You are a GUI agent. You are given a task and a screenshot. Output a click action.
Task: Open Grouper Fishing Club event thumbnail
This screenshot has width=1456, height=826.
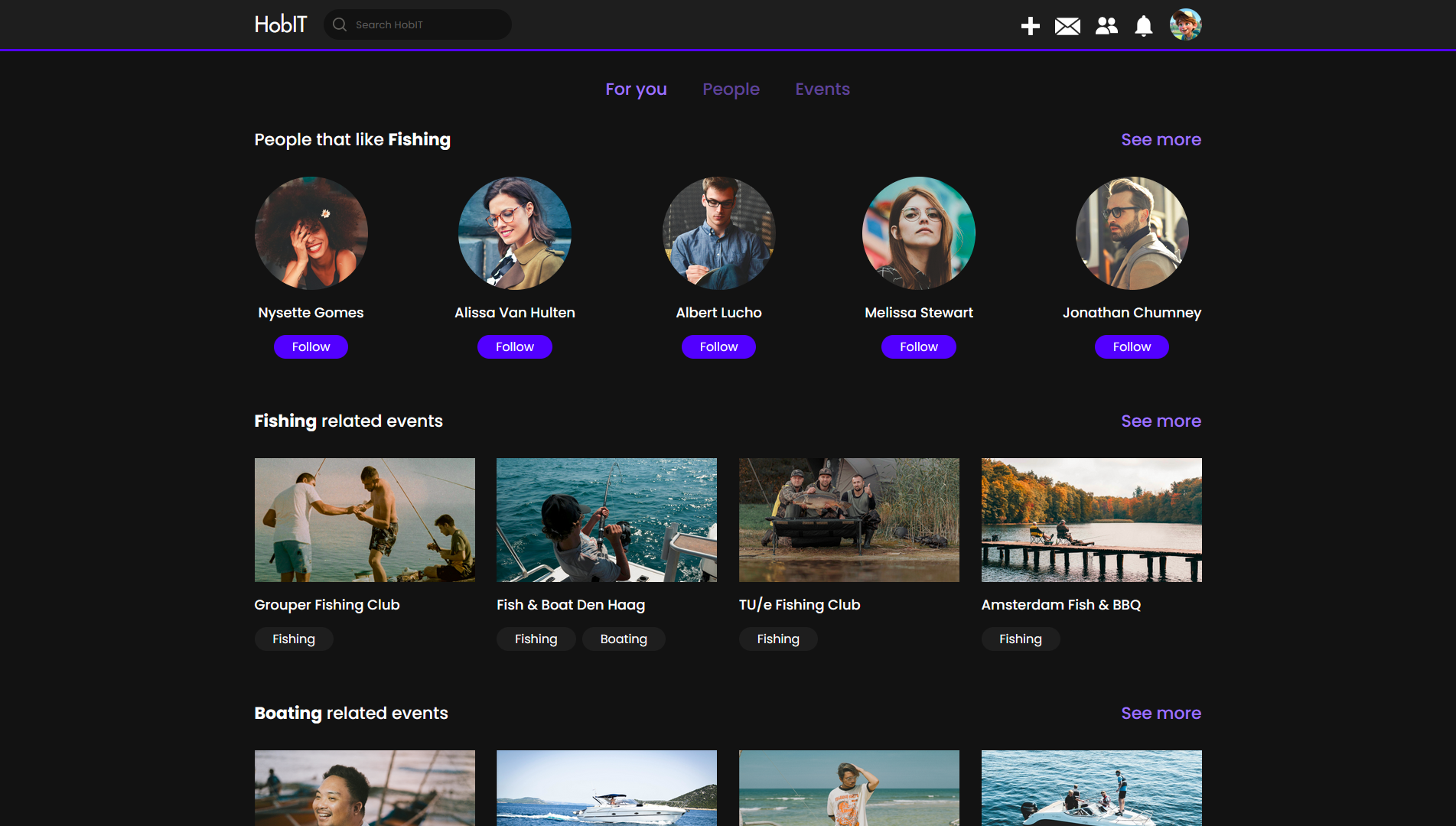364,520
